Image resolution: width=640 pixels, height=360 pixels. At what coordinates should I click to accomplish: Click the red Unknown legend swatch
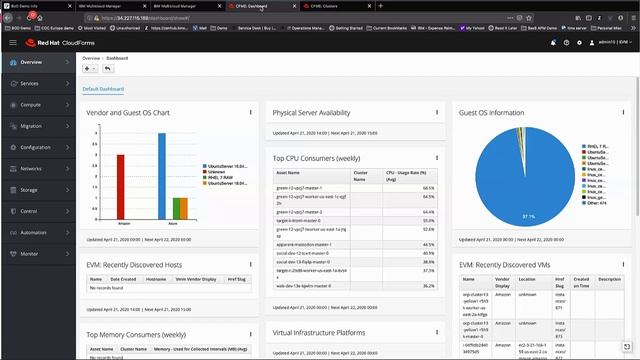click(204, 172)
